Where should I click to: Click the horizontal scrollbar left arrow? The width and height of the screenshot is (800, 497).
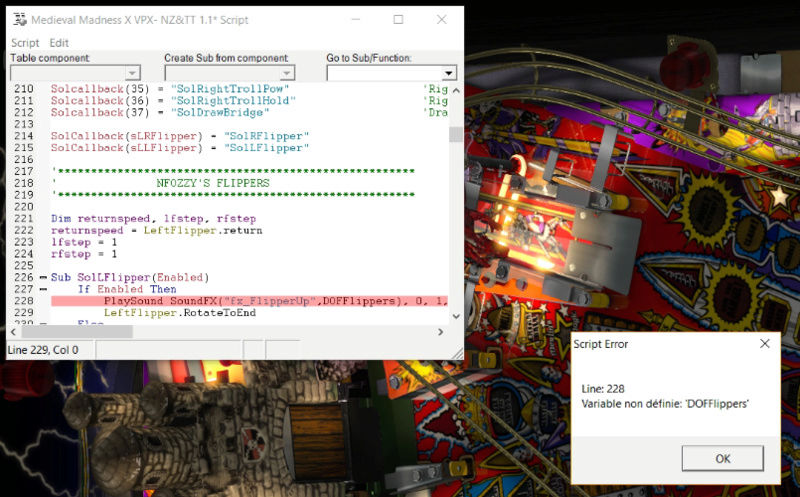(x=14, y=332)
